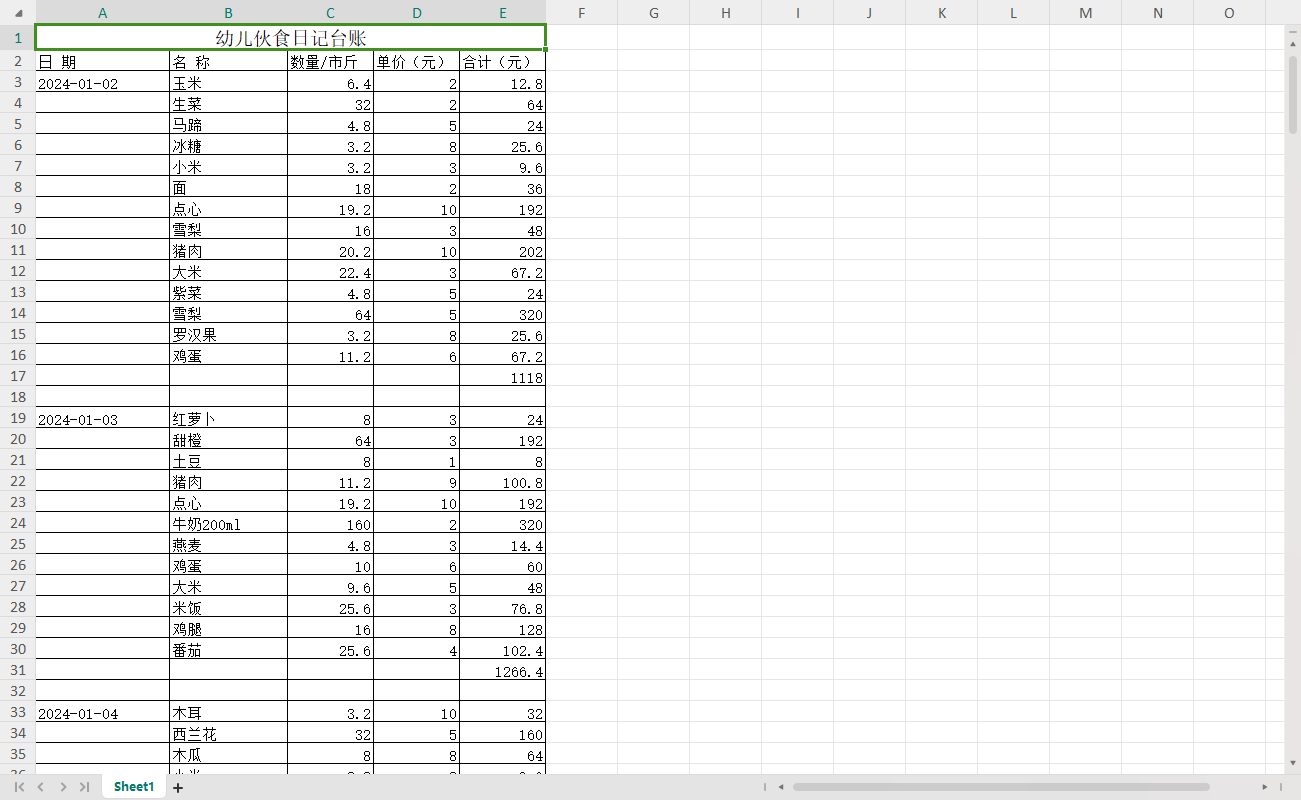1301x800 pixels.
Task: Click the 雪梨 cell in row 14
Action: click(x=229, y=314)
